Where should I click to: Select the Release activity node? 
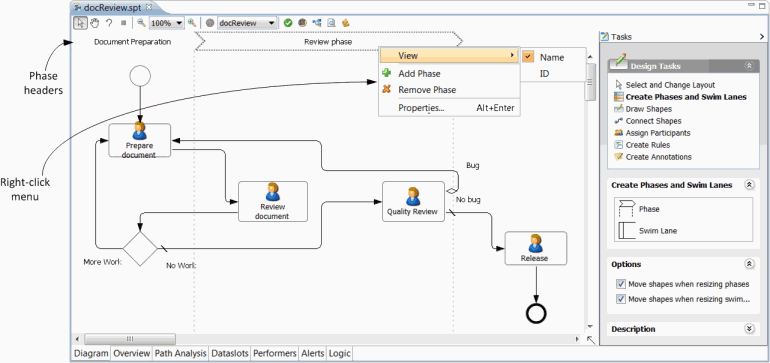pos(536,249)
